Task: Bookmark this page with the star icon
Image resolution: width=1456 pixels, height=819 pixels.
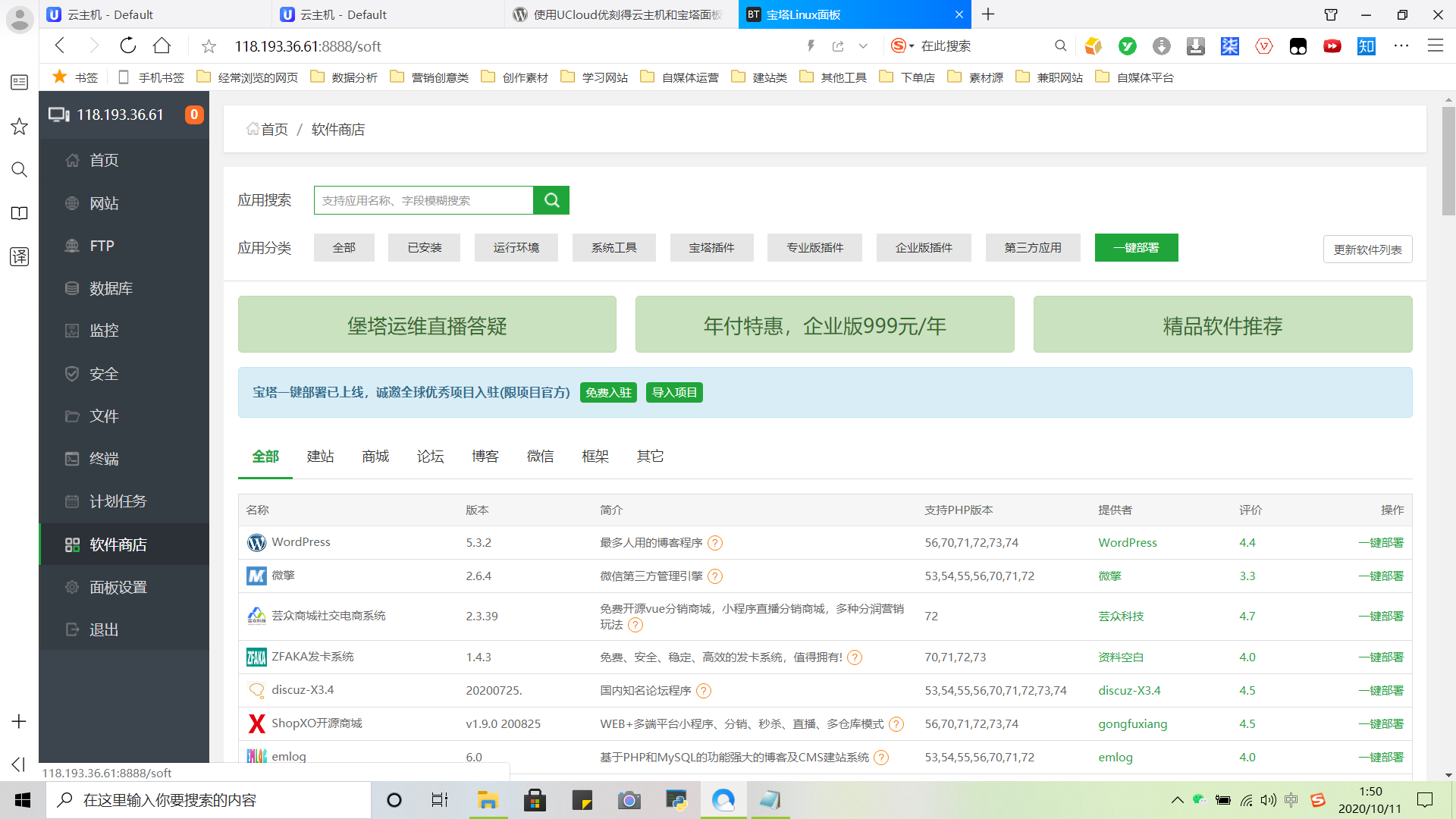Action: click(x=209, y=46)
